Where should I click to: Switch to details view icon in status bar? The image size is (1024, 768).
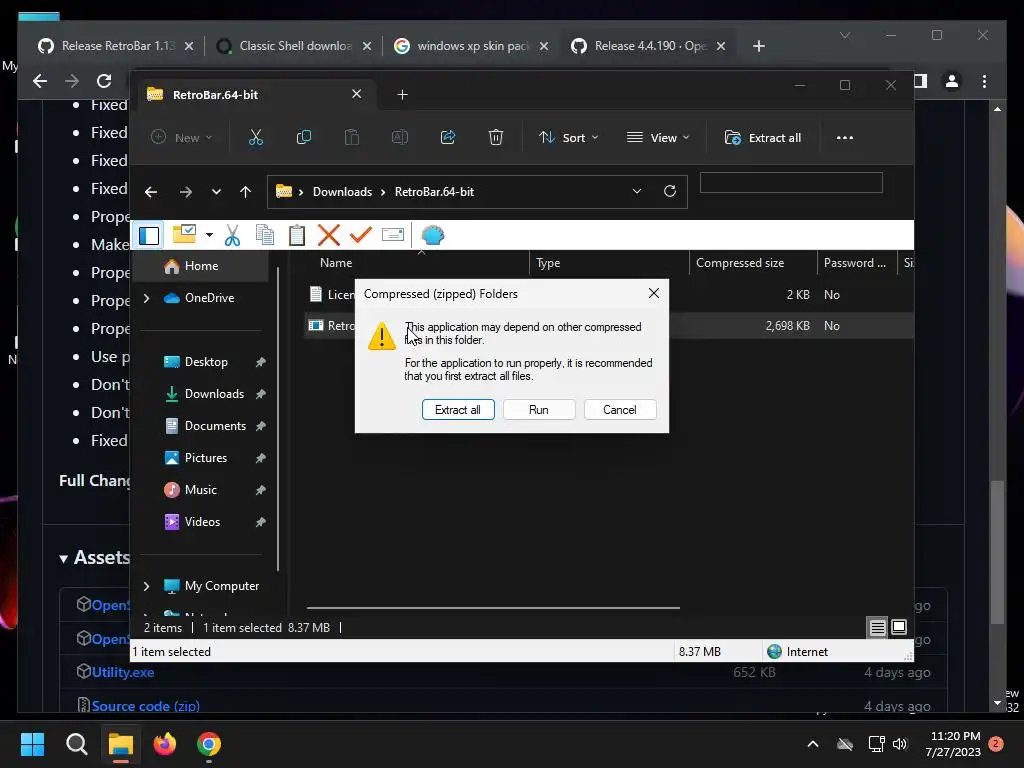877,628
